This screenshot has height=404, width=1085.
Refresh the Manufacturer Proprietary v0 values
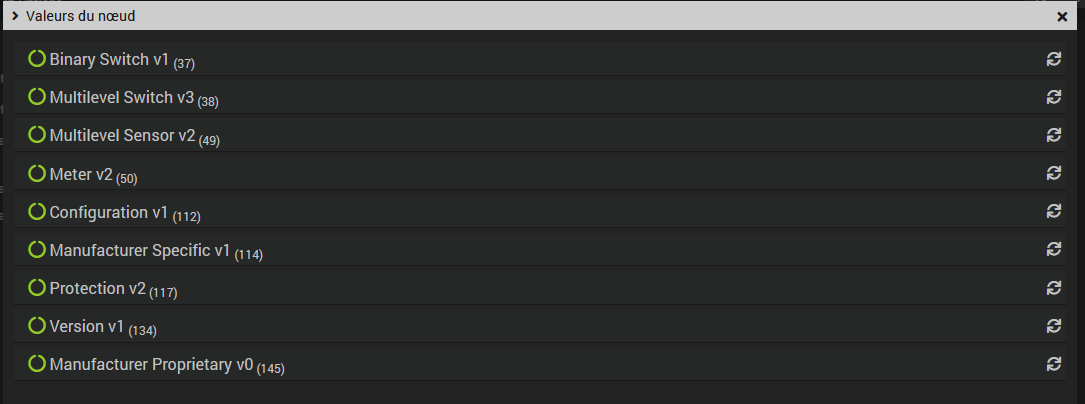click(x=1053, y=363)
